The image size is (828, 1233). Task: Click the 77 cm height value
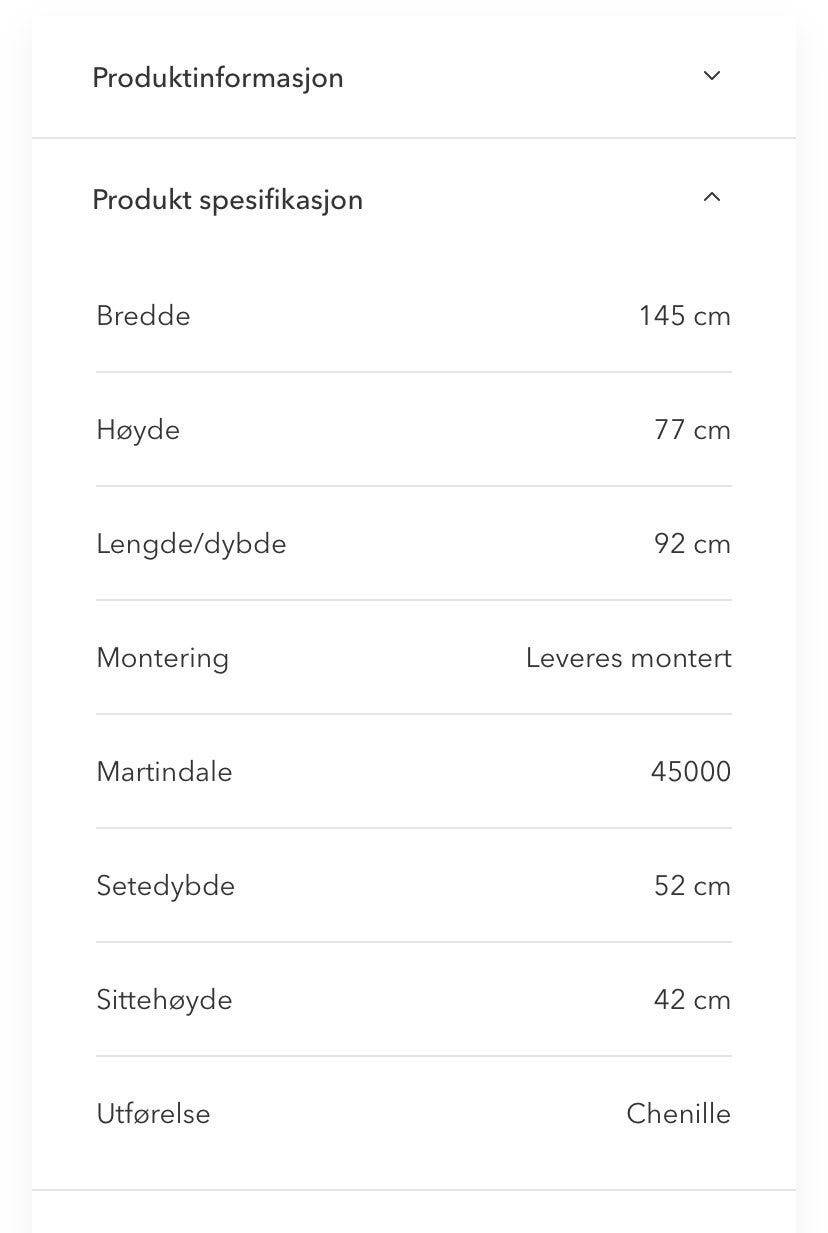(x=692, y=430)
